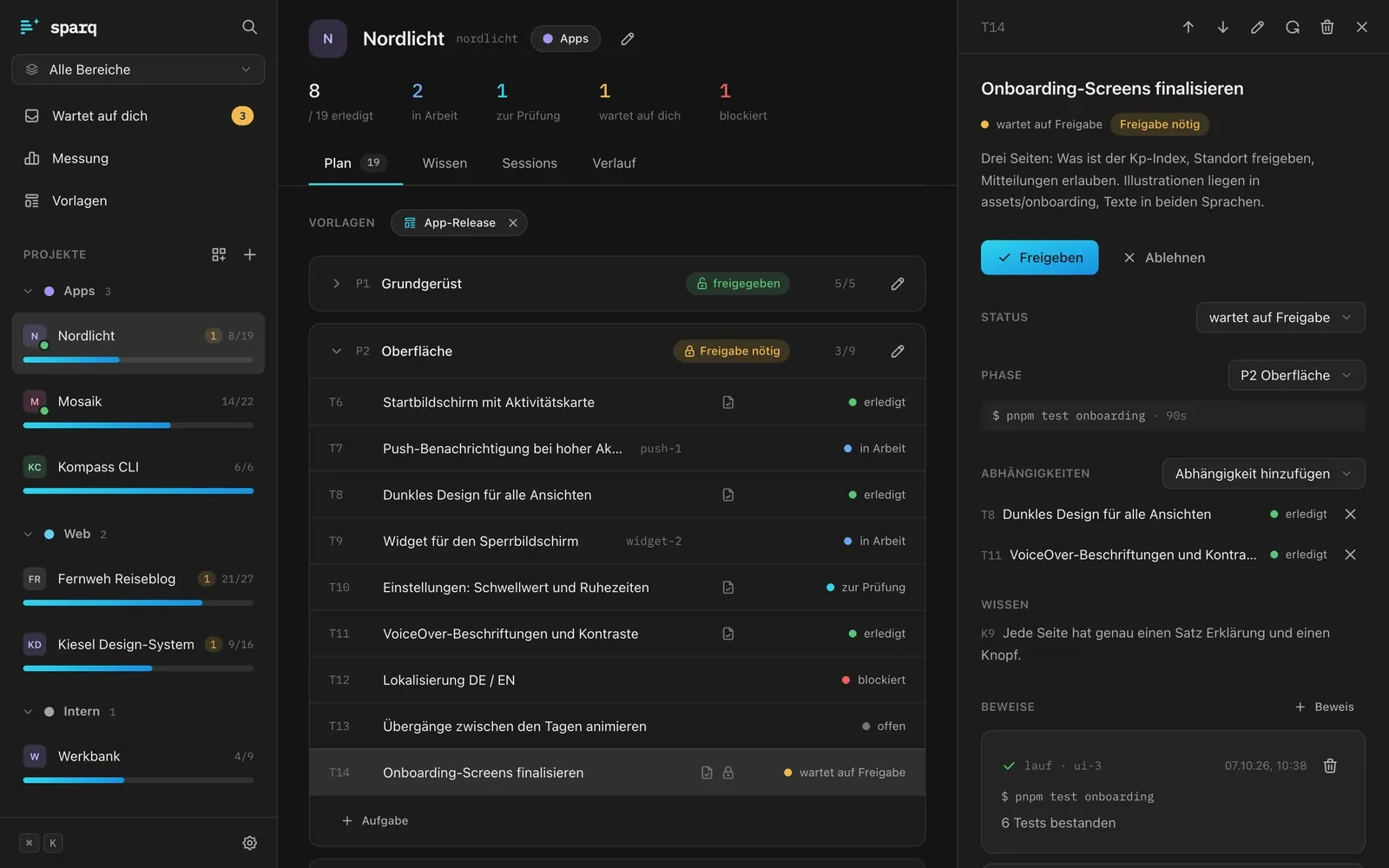Image resolution: width=1389 pixels, height=868 pixels.
Task: Open Vorlagen in sidebar
Action: point(138,201)
